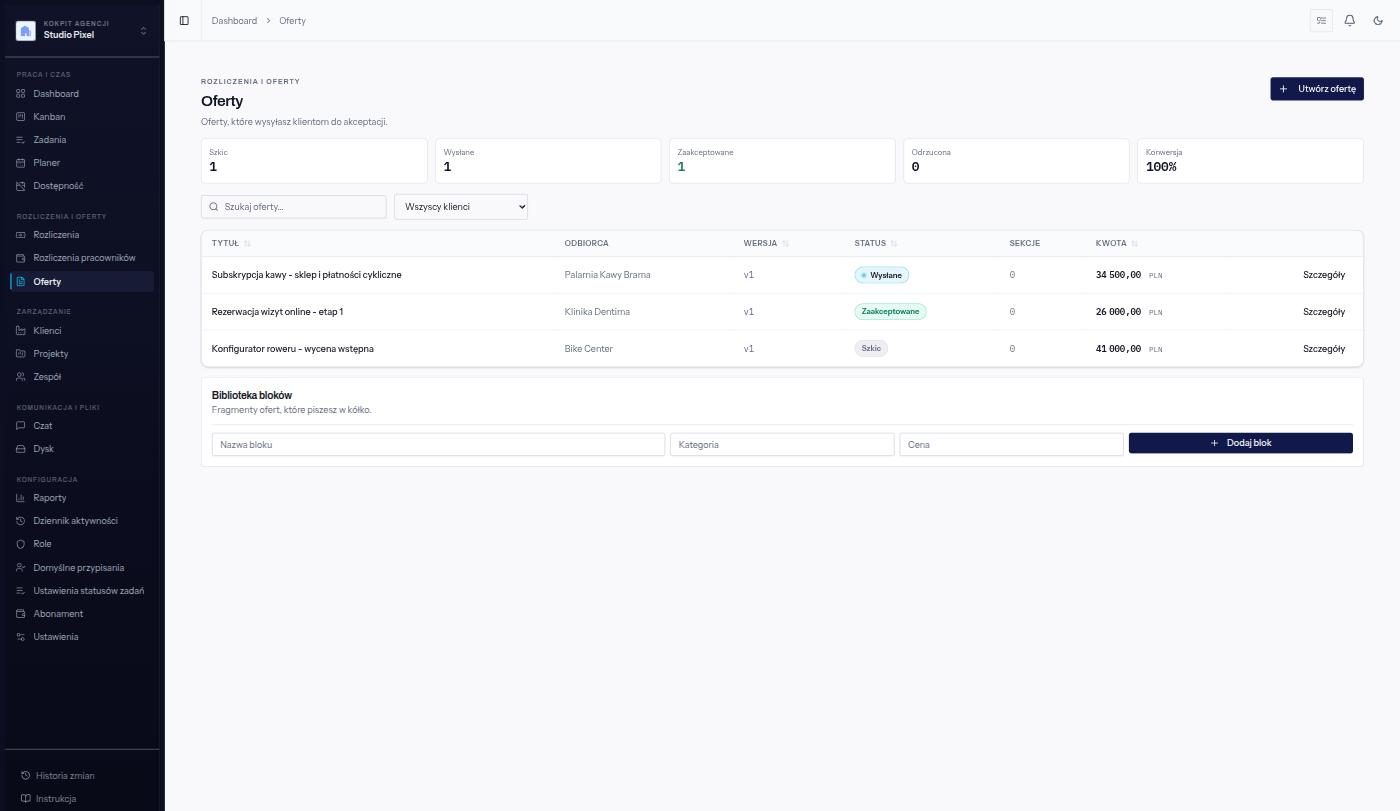This screenshot has height=811, width=1400.
Task: Click Dashboard breadcrumb link
Action: (x=234, y=20)
